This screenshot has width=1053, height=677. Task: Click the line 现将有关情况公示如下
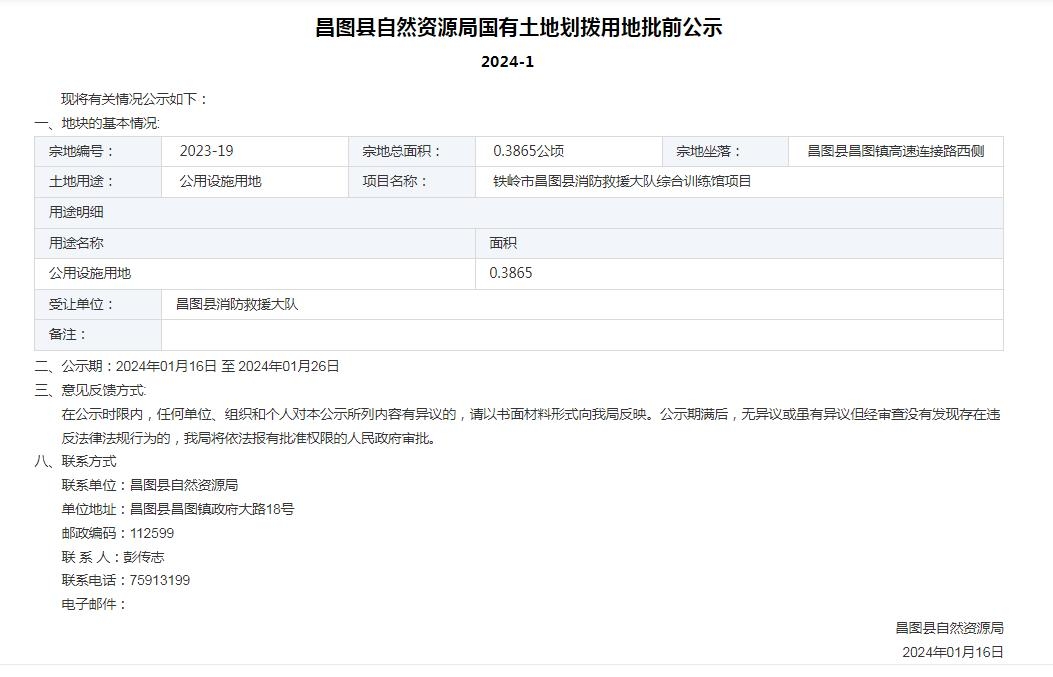coord(134,99)
